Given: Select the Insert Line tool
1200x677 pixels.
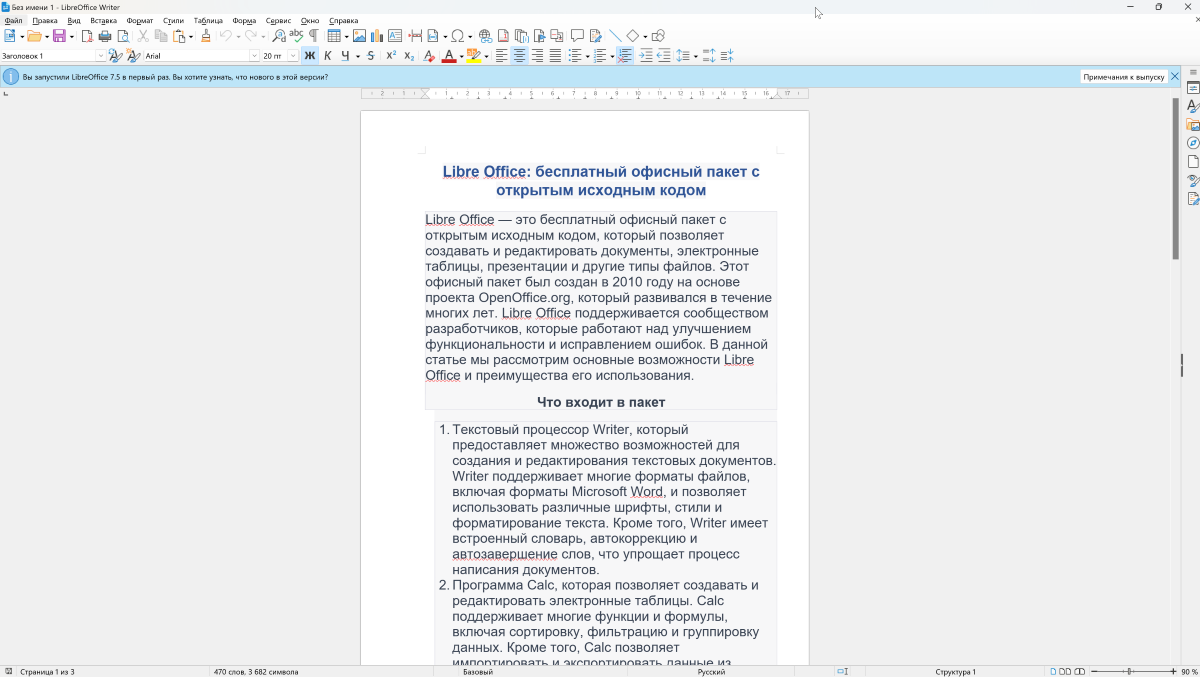Looking at the screenshot, I should coord(615,36).
